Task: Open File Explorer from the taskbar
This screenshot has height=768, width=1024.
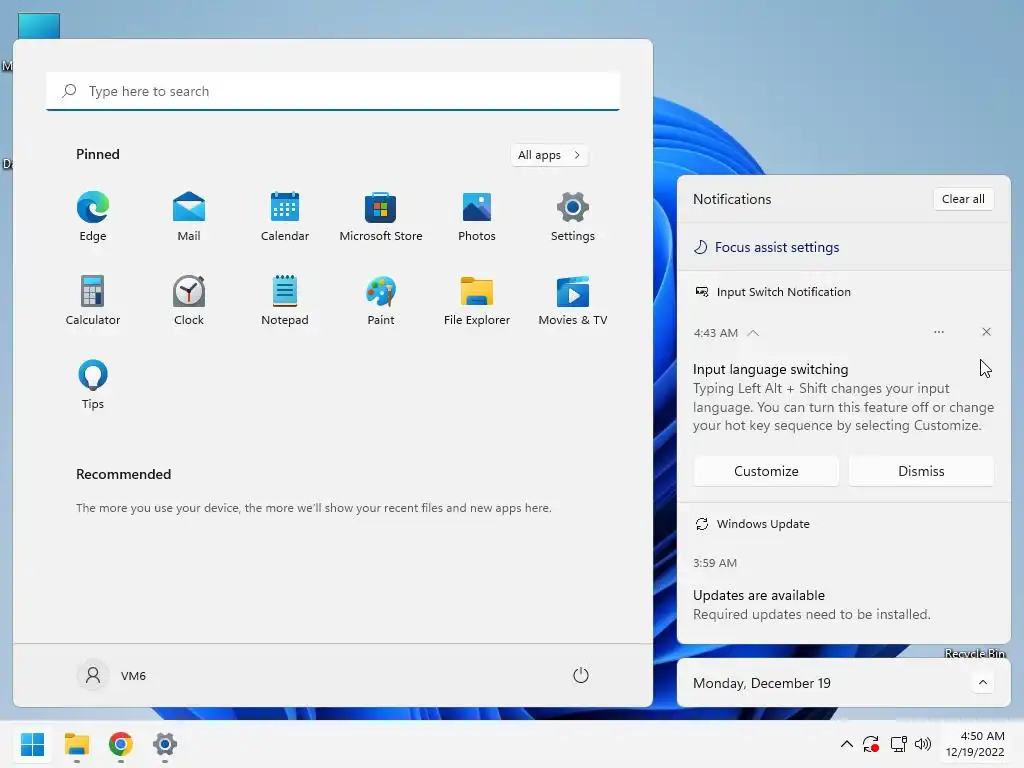Action: (76, 744)
